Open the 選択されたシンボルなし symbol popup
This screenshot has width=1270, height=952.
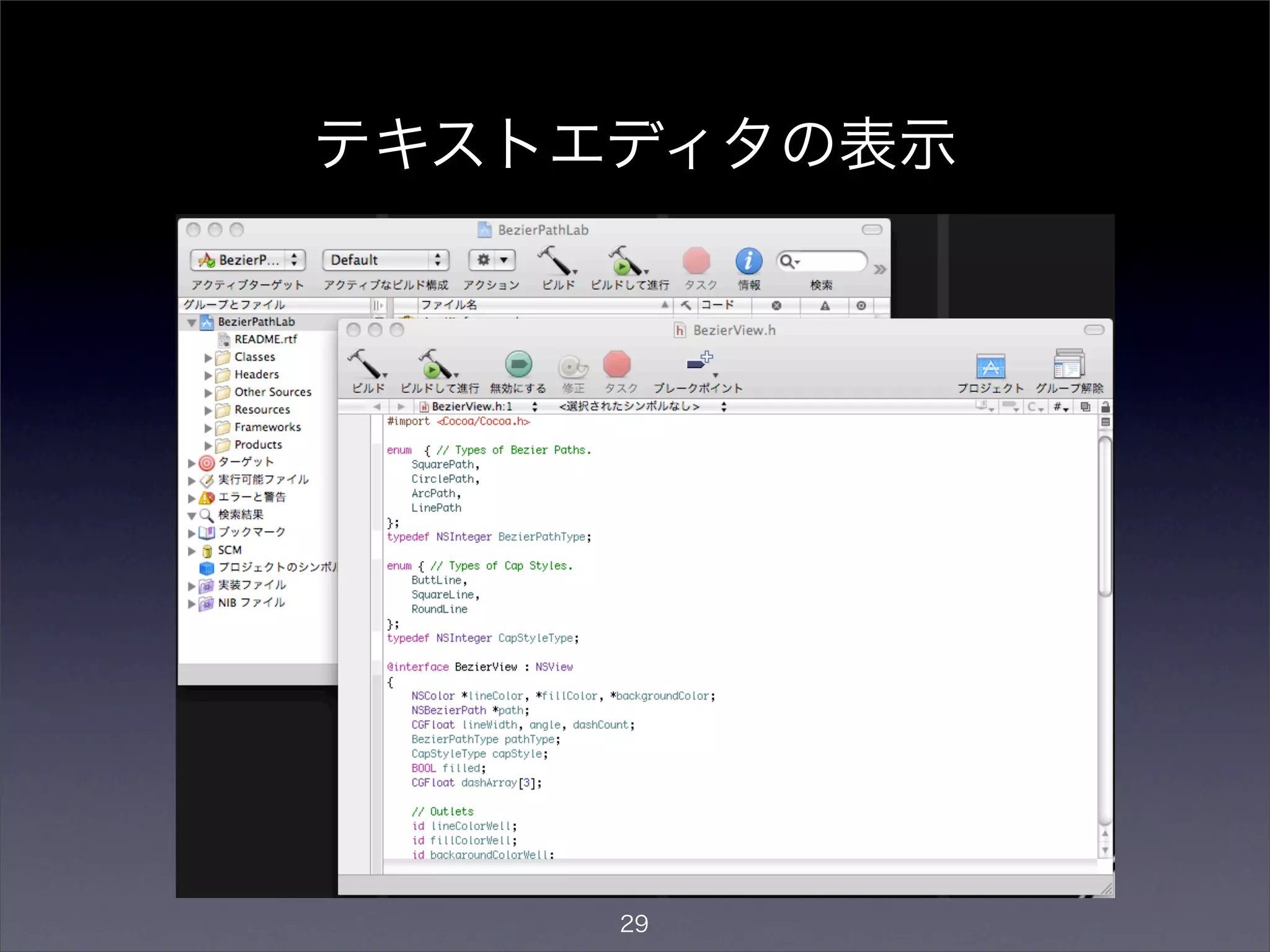(642, 407)
